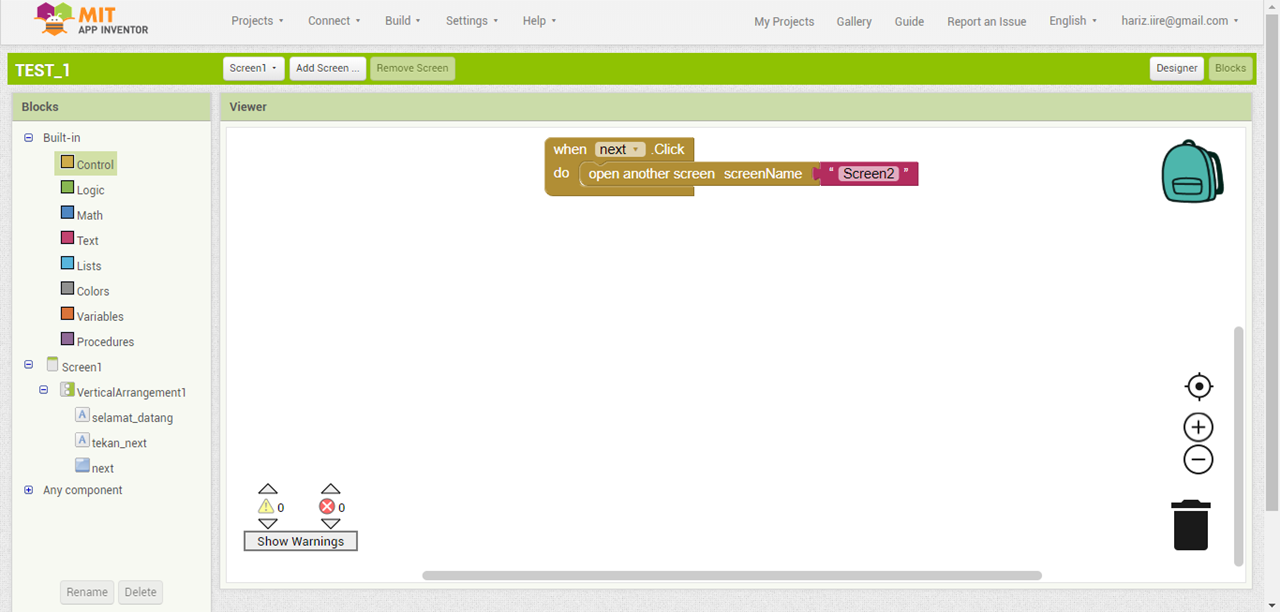This screenshot has width=1280, height=612.
Task: Click the center workspace crosshair icon
Action: pos(1198,387)
